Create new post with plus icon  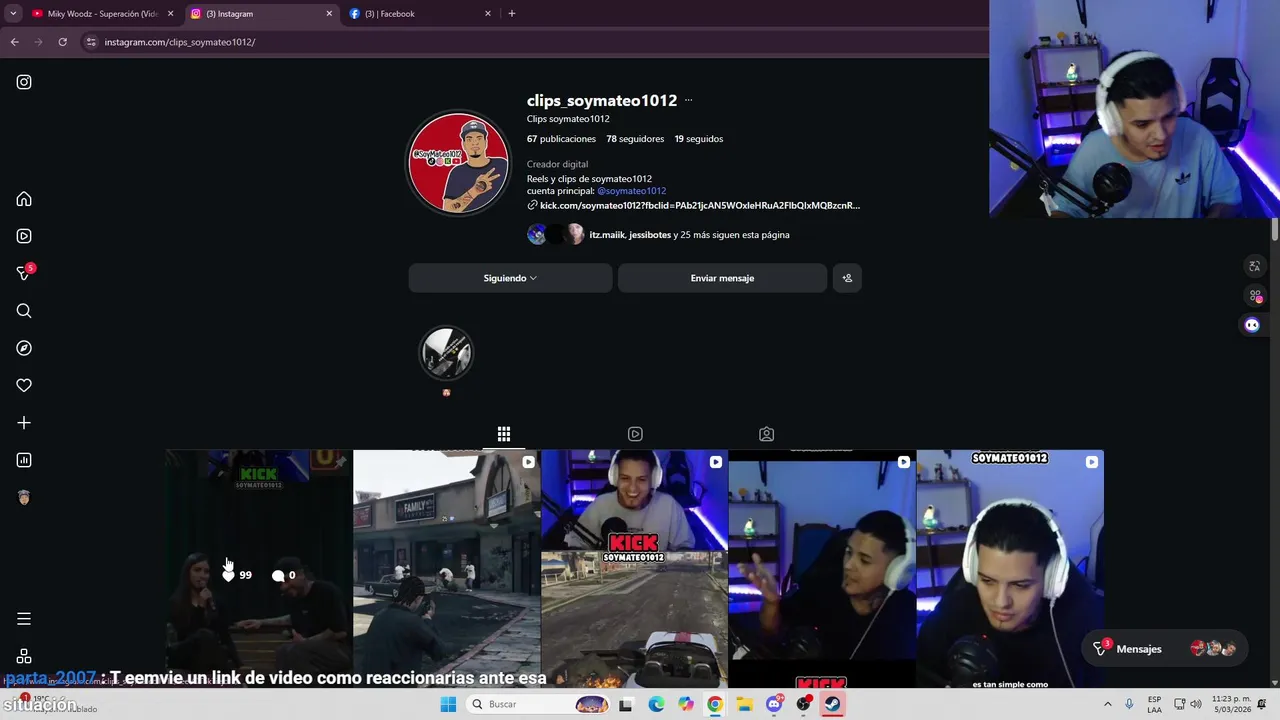24,423
